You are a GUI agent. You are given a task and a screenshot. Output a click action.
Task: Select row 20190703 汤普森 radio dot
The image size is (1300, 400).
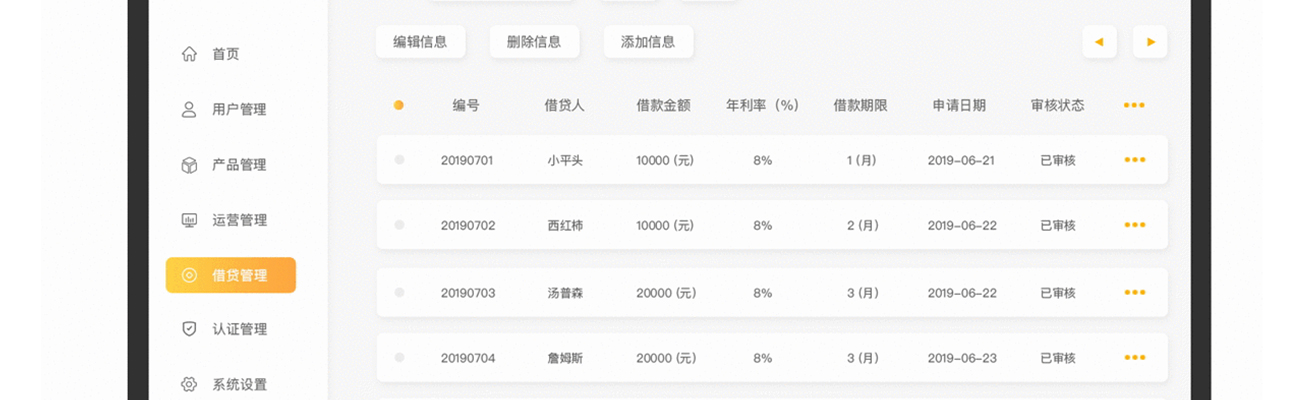pos(399,292)
